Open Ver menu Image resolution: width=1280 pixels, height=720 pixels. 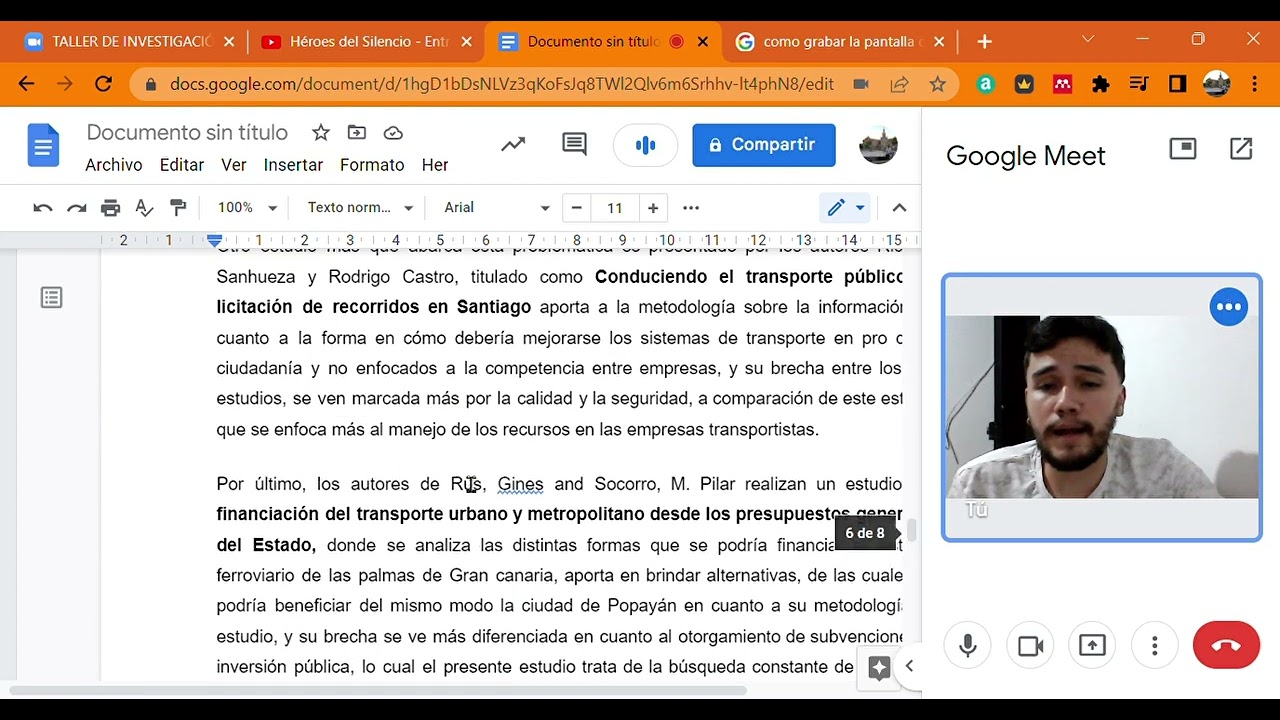point(234,165)
